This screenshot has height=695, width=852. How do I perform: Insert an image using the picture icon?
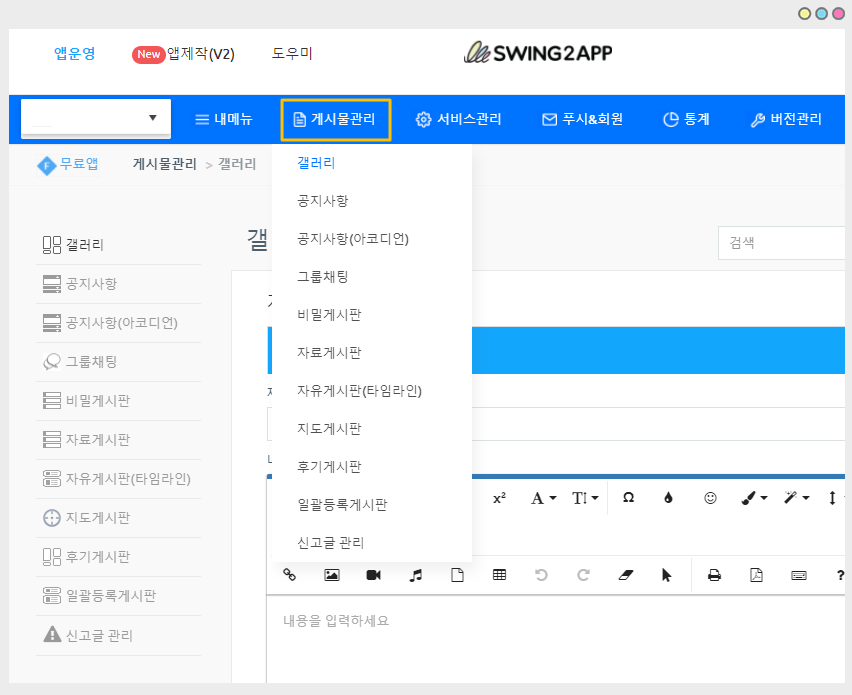tap(332, 575)
